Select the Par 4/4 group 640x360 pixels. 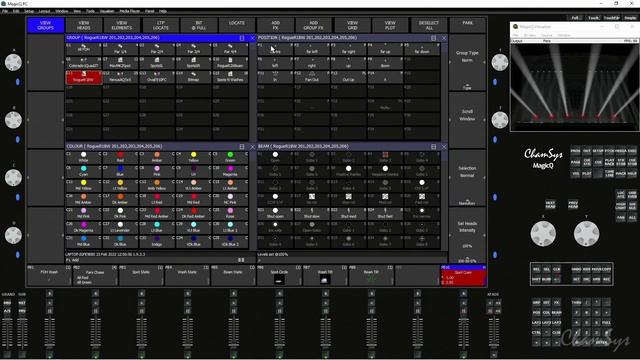point(230,49)
